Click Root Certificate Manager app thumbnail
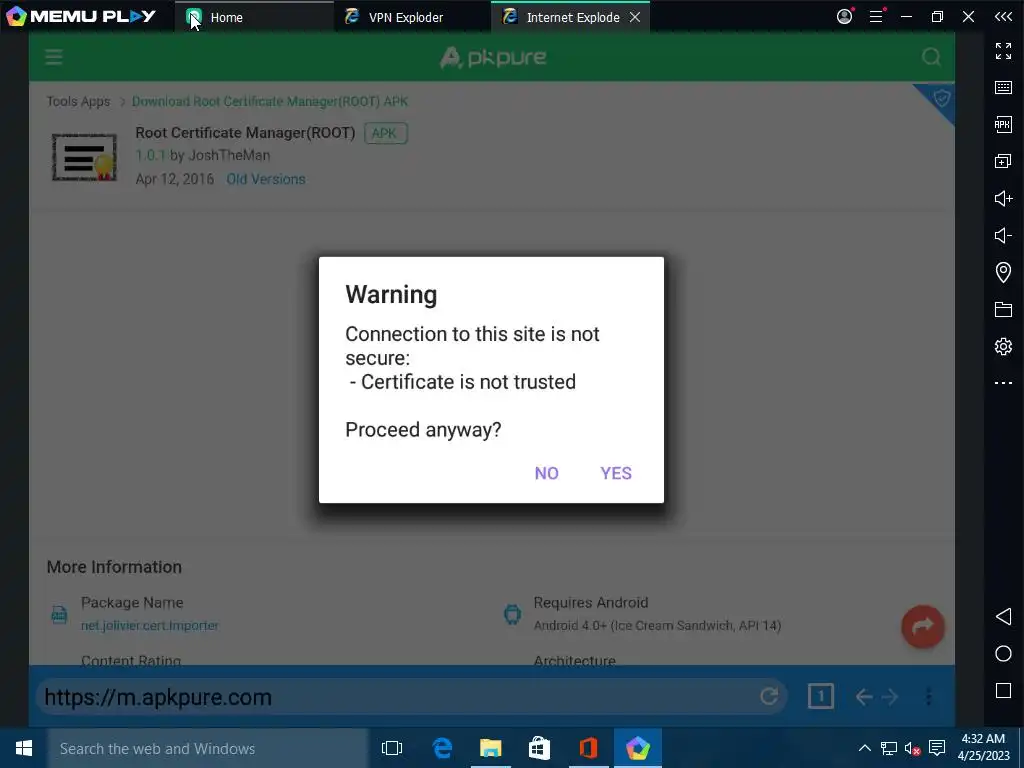The image size is (1024, 768). (84, 157)
